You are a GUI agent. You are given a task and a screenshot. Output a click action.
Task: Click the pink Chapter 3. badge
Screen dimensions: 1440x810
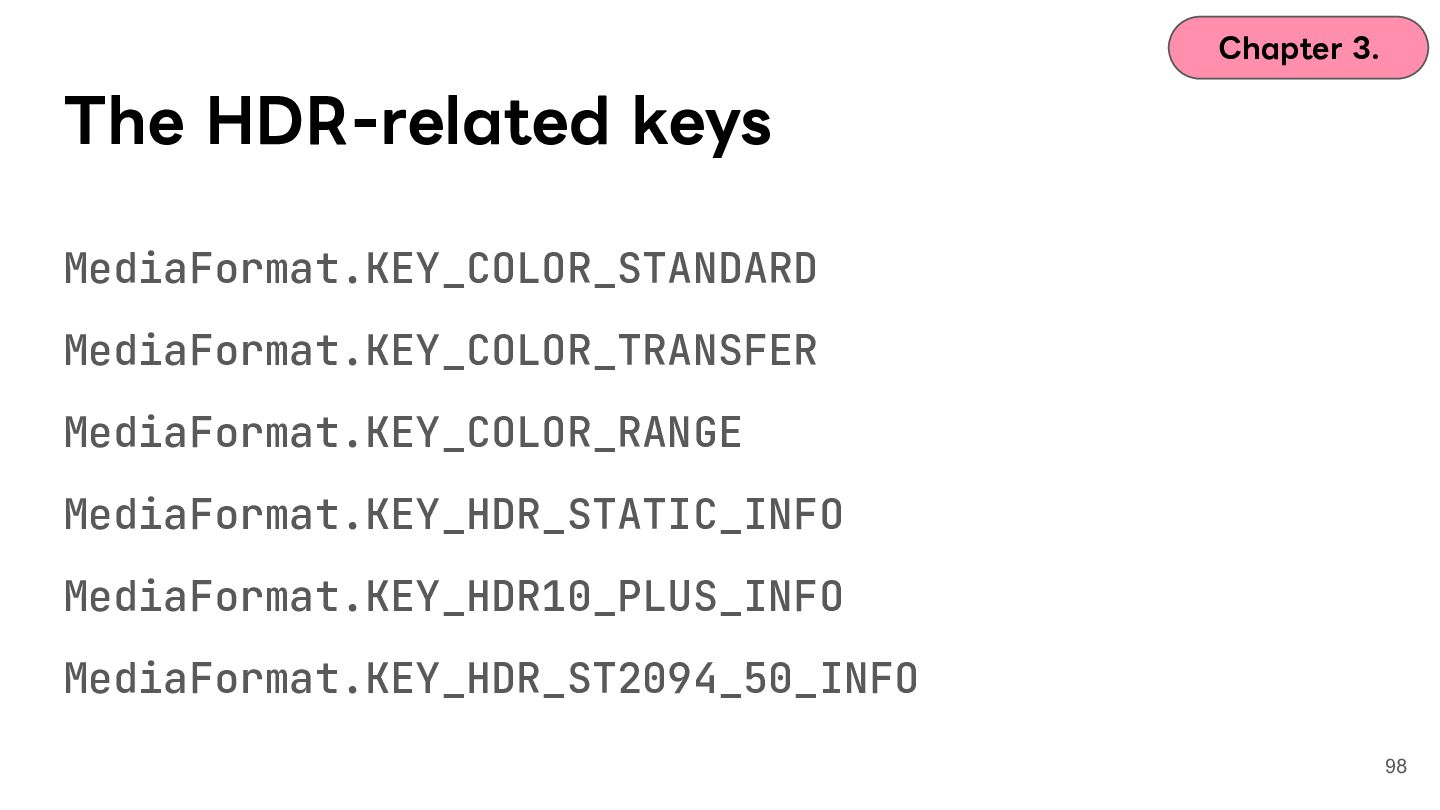point(1298,47)
